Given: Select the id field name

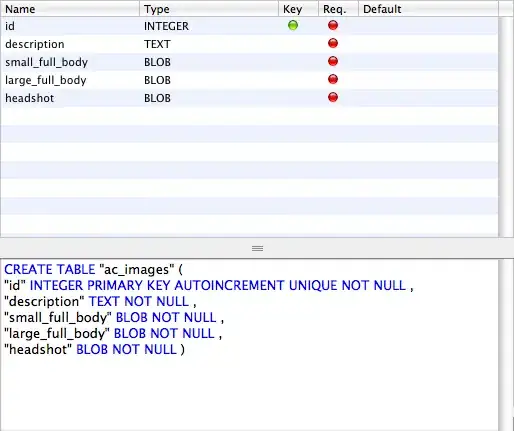Looking at the screenshot, I should 10,26.
